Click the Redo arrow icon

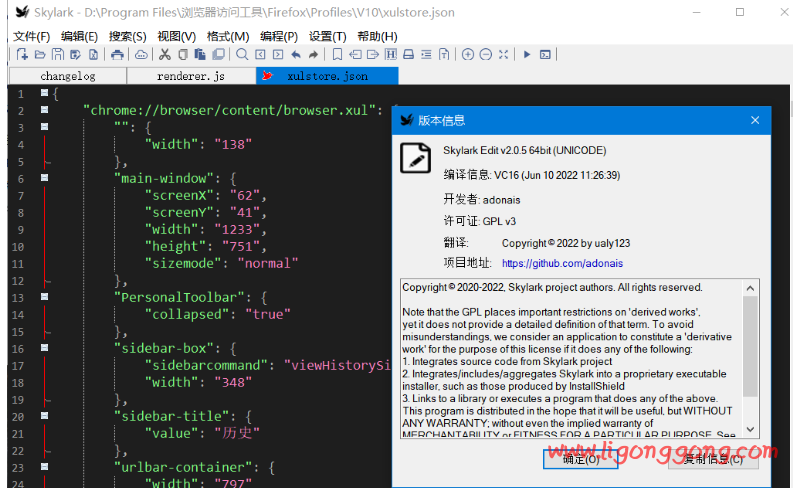click(x=314, y=55)
